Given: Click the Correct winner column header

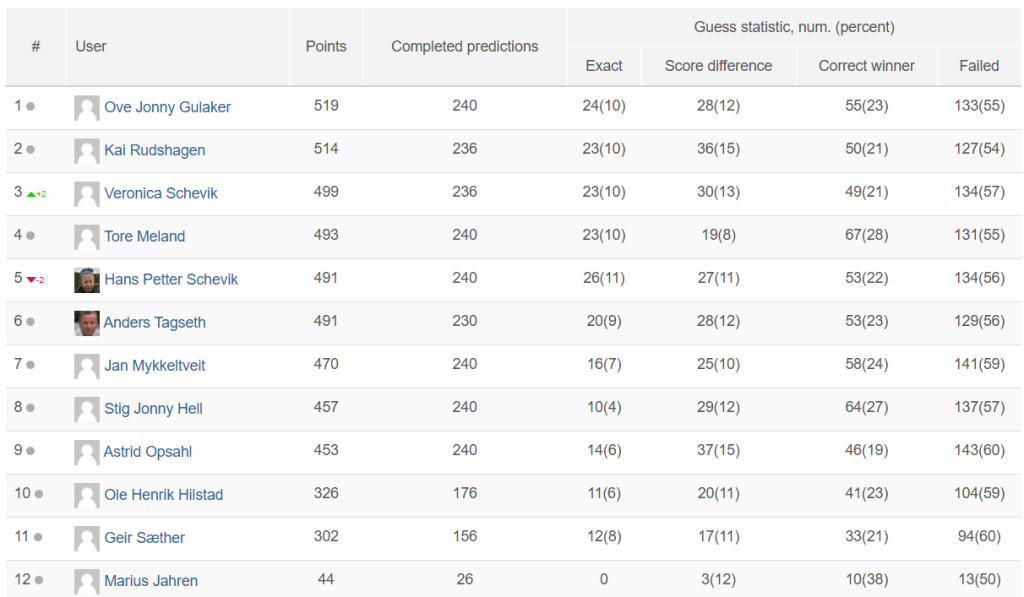Looking at the screenshot, I should [x=866, y=66].
